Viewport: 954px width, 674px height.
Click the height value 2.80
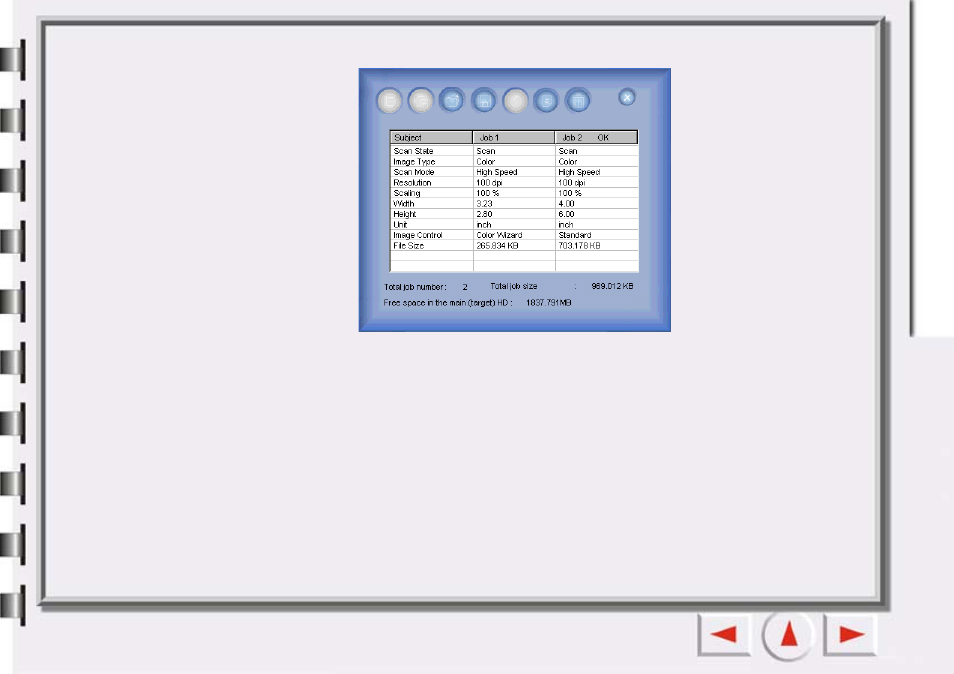click(x=484, y=214)
